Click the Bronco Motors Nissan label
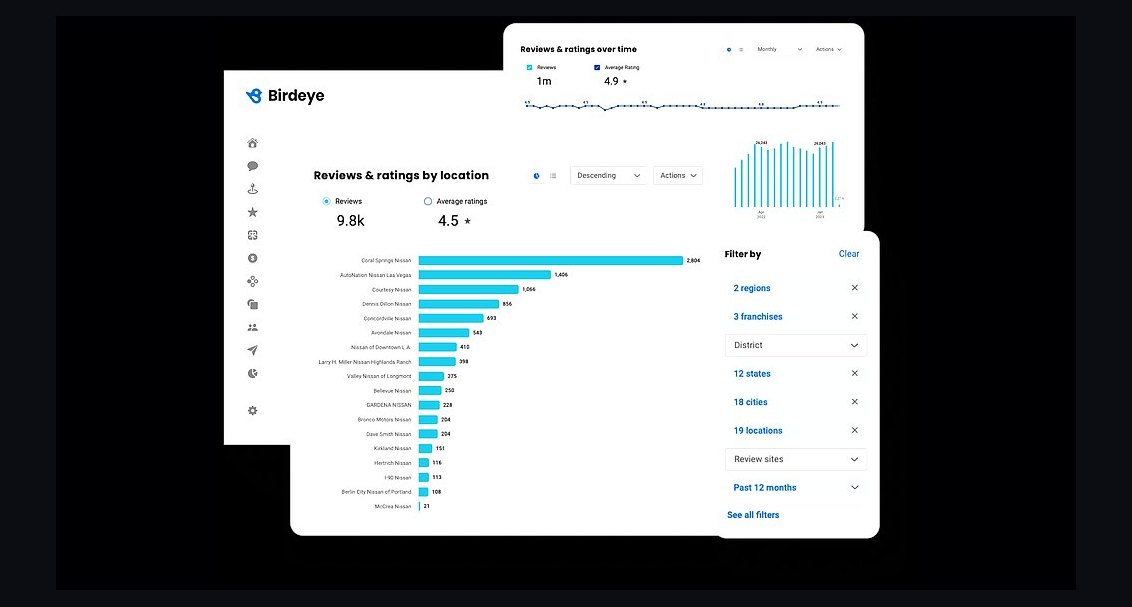Screen dimensions: 1132x607 (384, 419)
